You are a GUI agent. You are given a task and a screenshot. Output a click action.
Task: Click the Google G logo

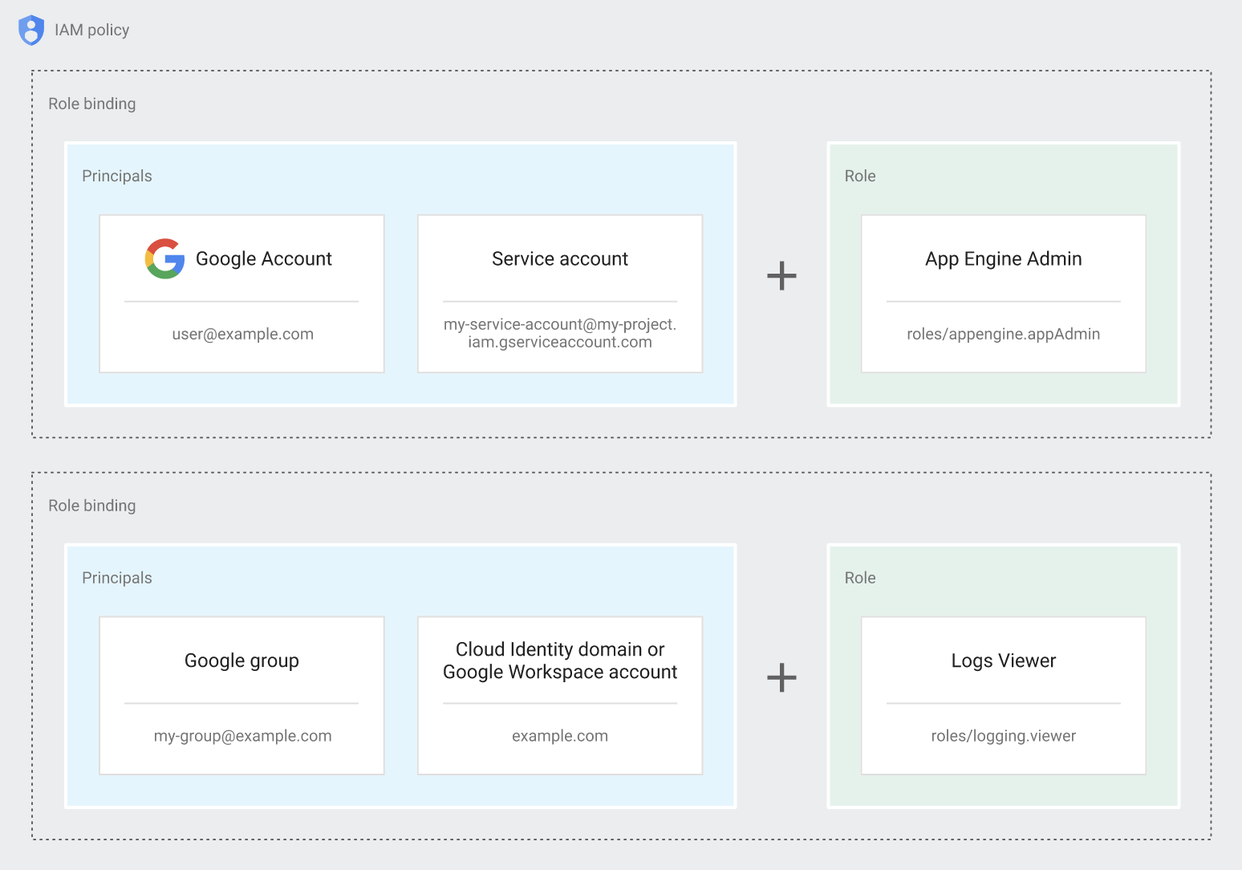pyautogui.click(x=165, y=258)
